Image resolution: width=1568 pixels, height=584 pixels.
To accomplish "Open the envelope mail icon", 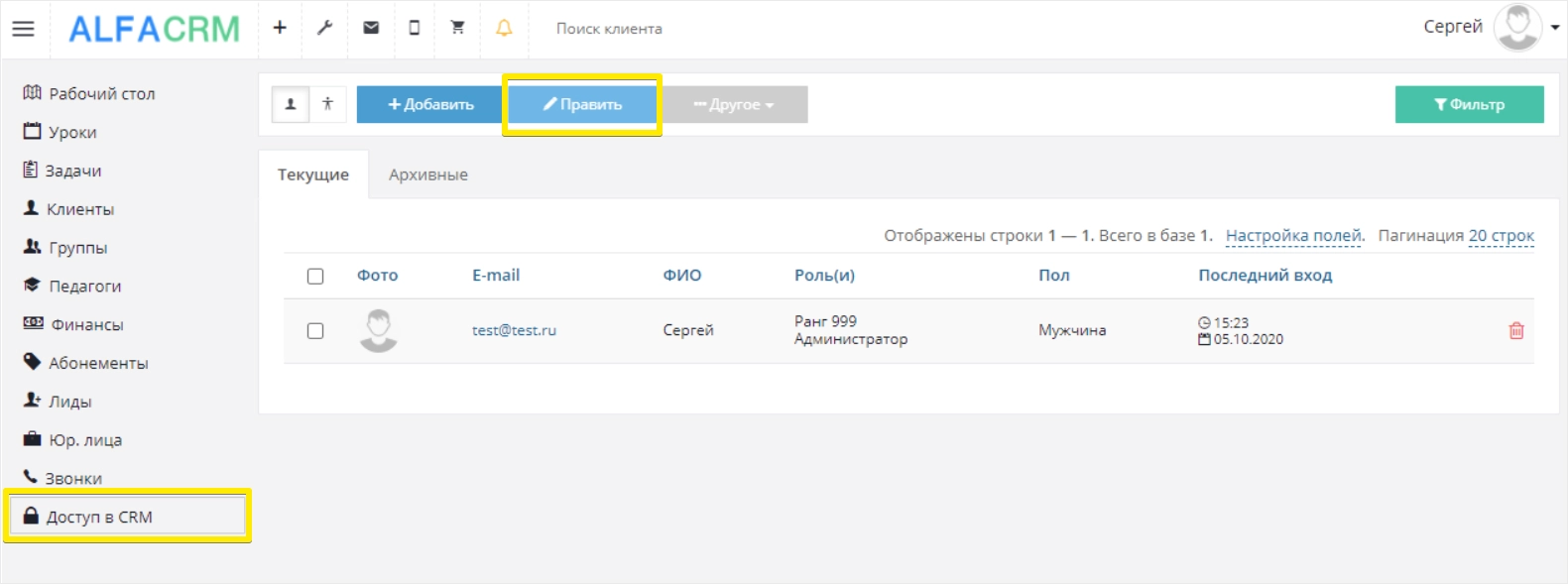I will tap(371, 28).
